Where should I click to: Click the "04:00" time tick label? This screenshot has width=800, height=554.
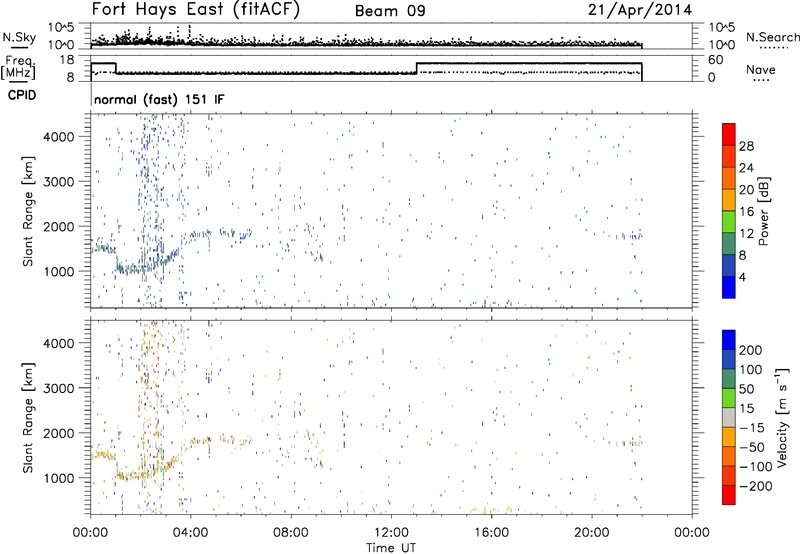pyautogui.click(x=190, y=533)
